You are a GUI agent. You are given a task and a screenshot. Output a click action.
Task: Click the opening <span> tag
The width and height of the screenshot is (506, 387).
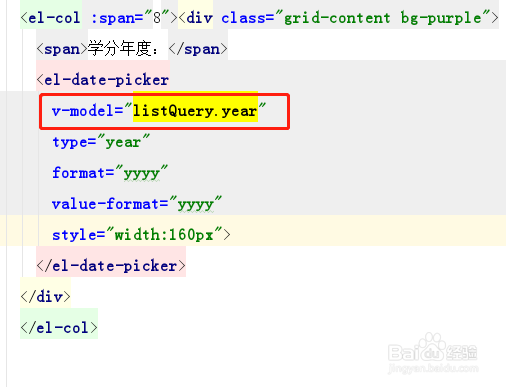click(62, 49)
